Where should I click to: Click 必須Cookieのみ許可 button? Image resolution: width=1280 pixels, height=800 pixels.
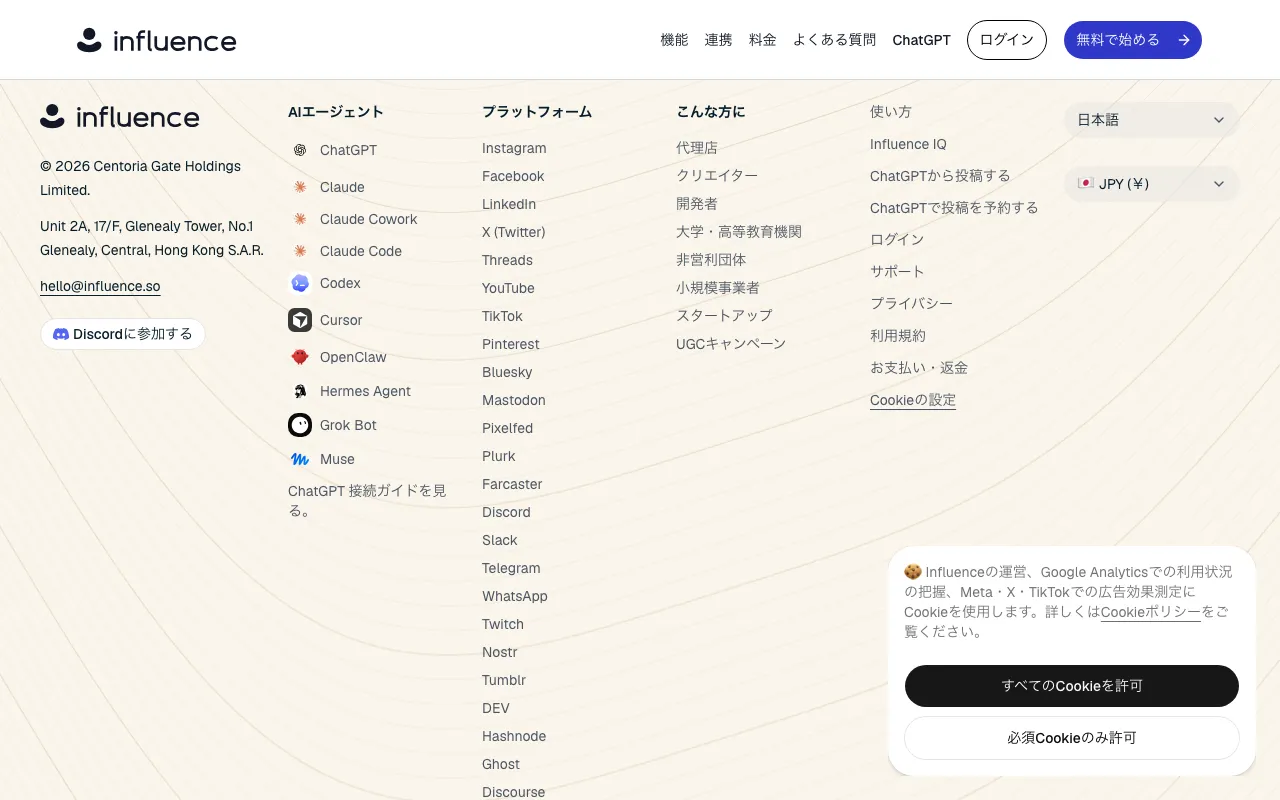pos(1072,738)
